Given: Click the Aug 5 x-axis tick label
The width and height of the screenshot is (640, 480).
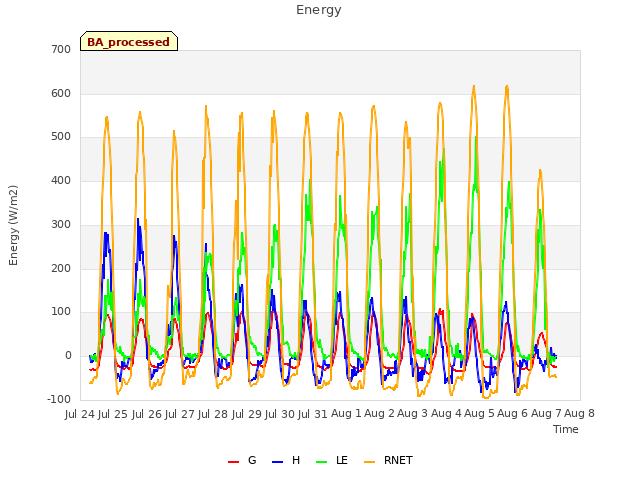Looking at the screenshot, I should click(x=480, y=414).
